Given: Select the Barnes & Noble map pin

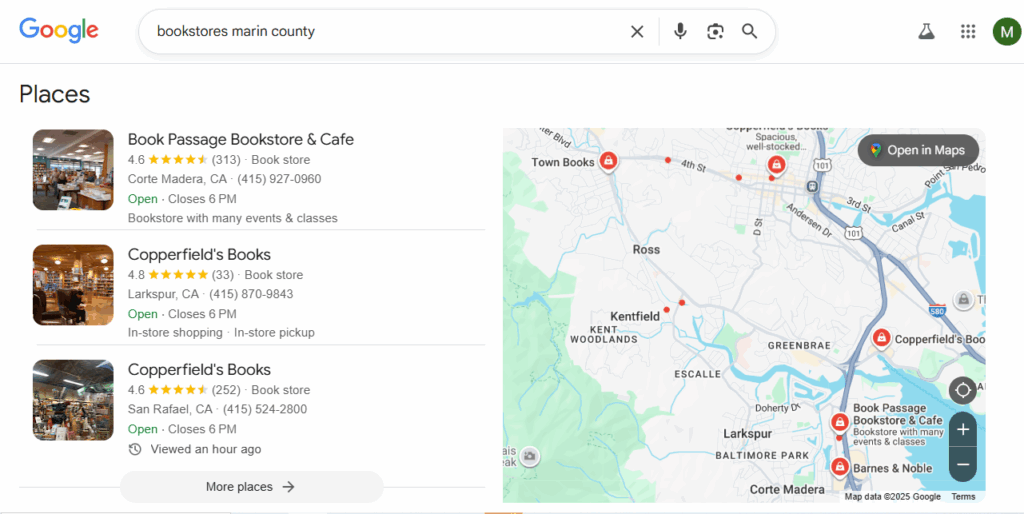Looking at the screenshot, I should [x=840, y=467].
